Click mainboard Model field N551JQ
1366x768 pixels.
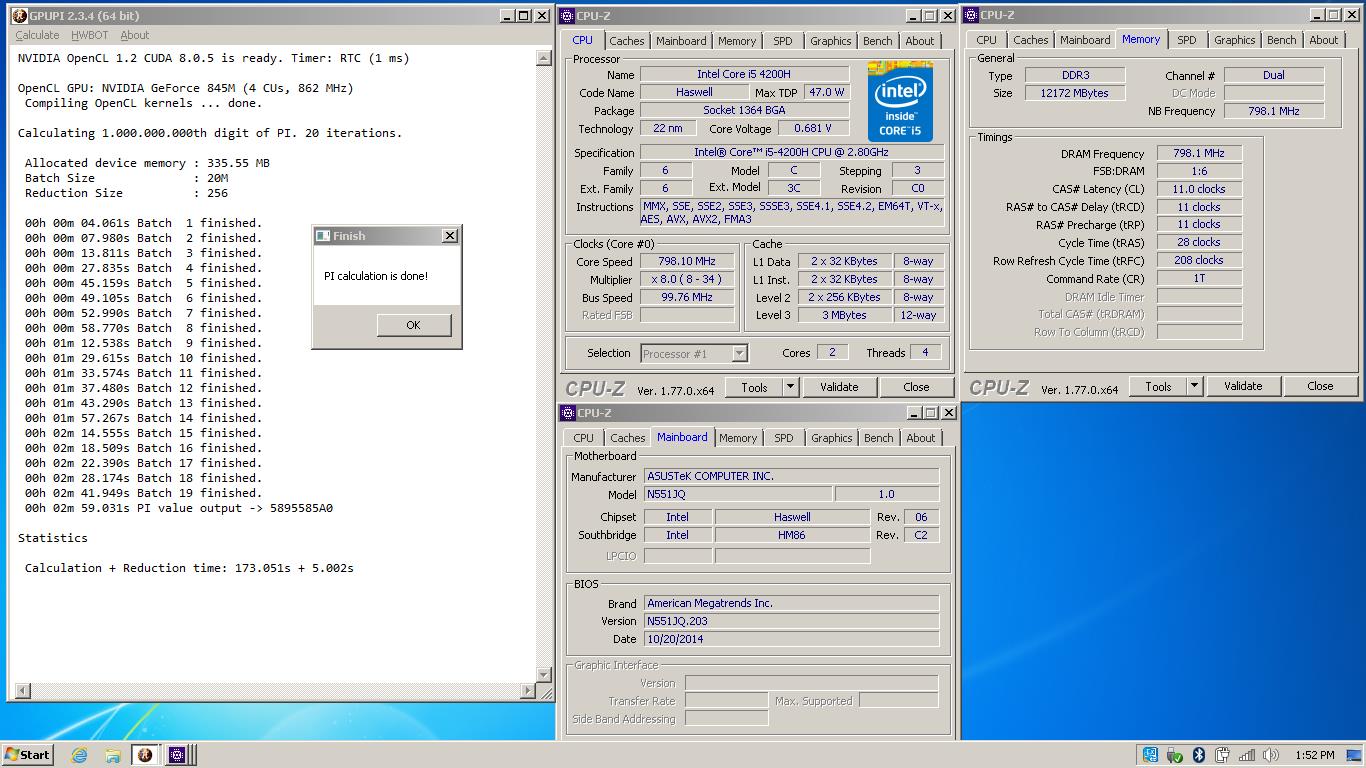(739, 494)
